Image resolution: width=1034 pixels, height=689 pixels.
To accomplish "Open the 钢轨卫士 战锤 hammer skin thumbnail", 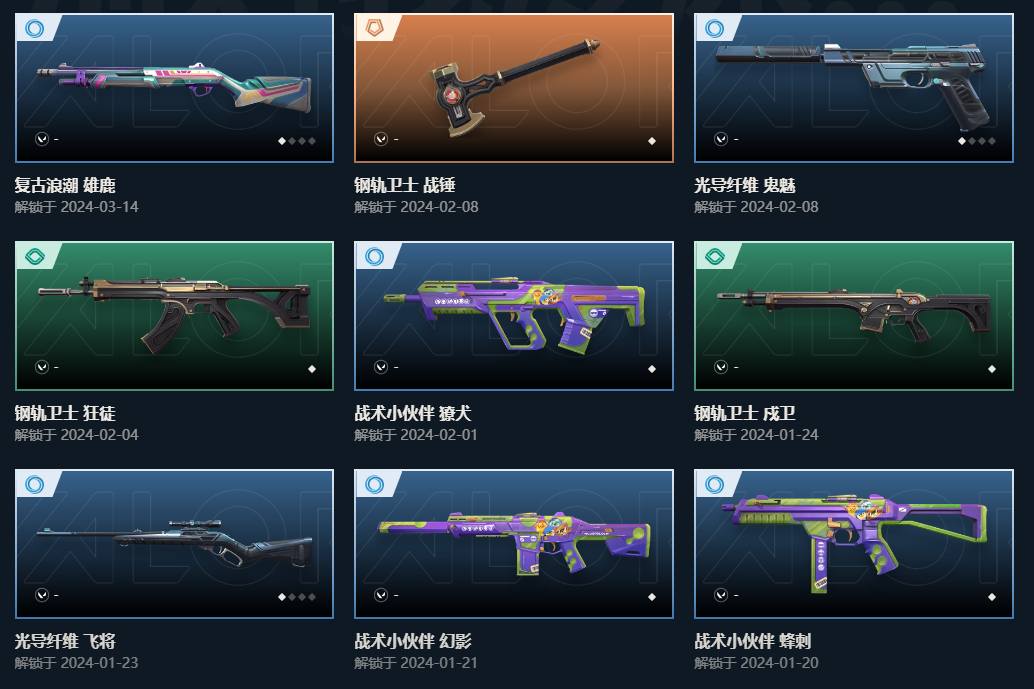I will coord(514,88).
